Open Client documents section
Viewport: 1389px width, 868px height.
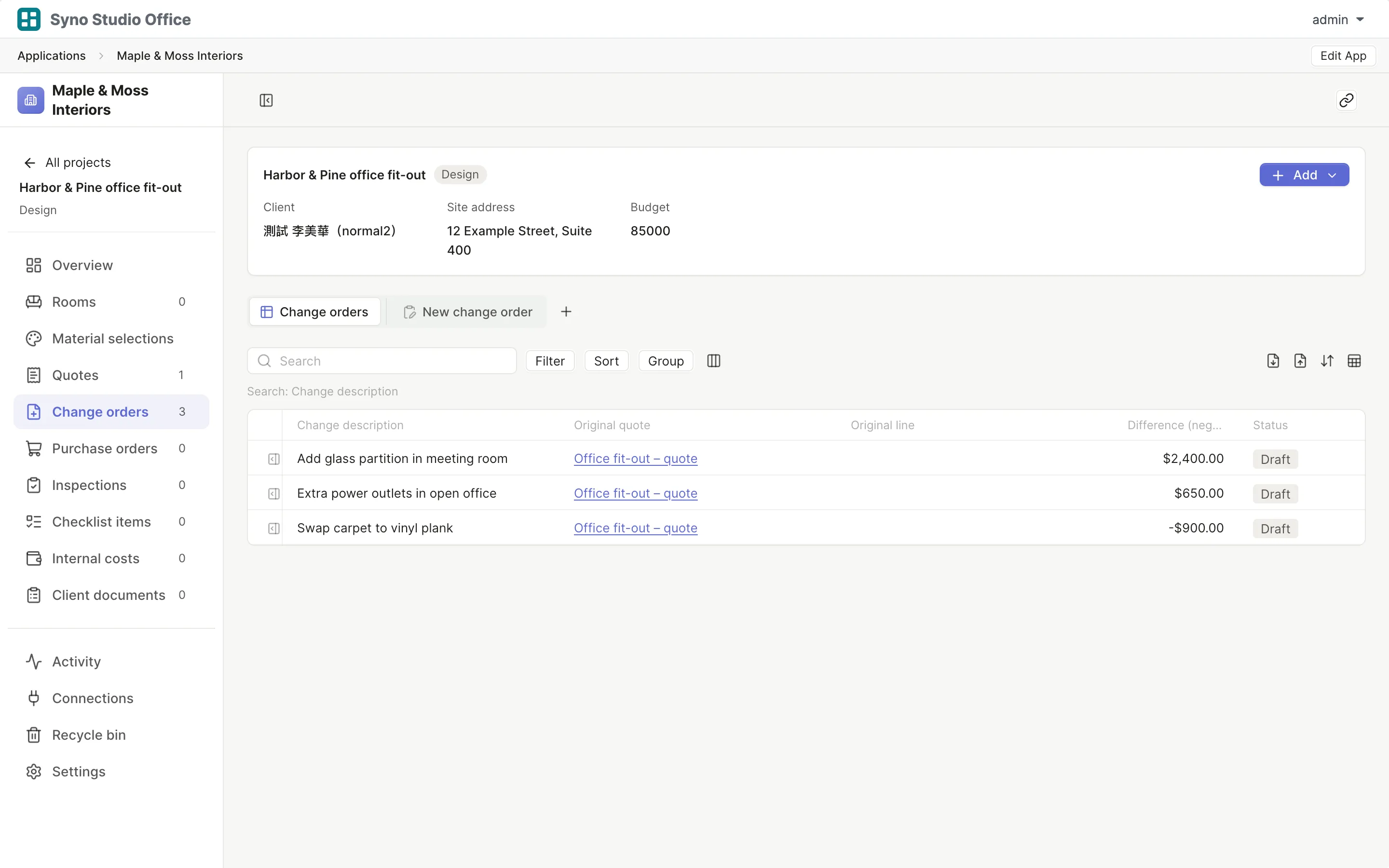click(x=111, y=596)
